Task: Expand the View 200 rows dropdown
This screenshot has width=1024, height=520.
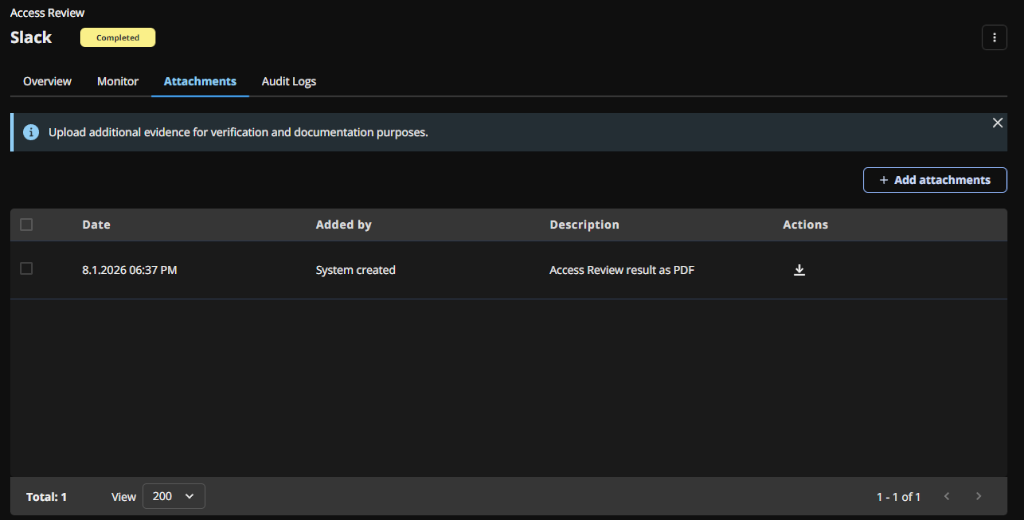Action: click(174, 496)
